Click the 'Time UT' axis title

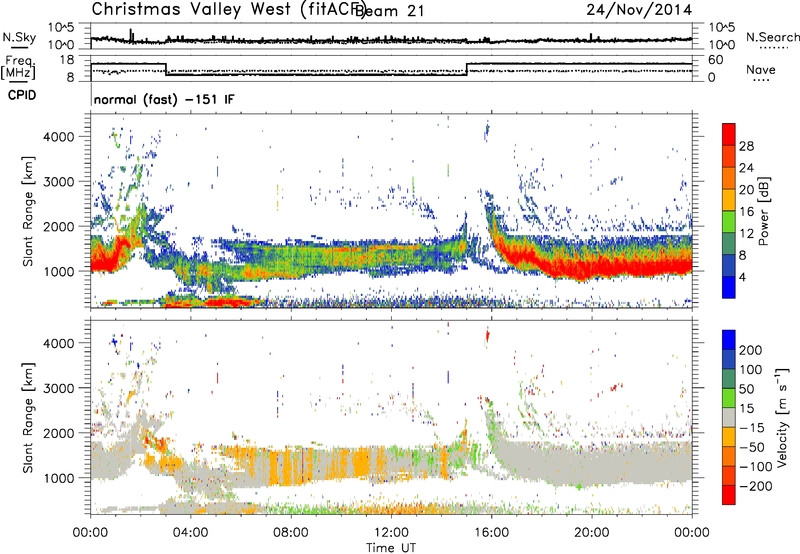(391, 548)
